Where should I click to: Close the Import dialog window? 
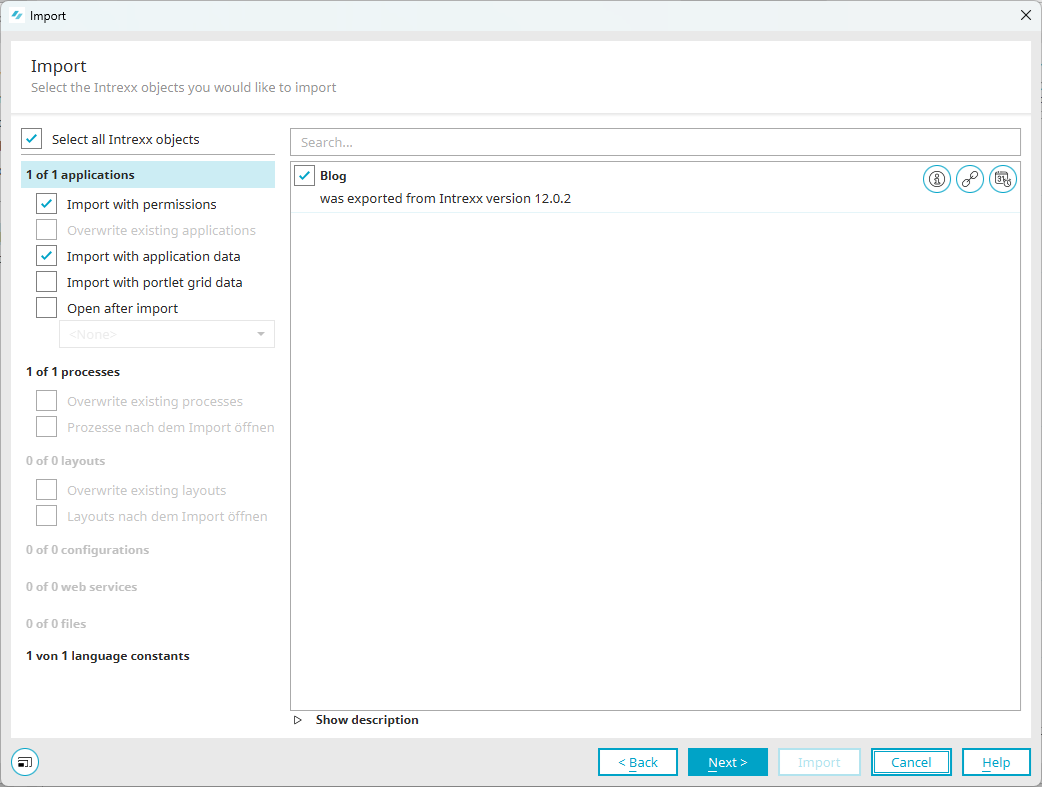tap(1025, 15)
